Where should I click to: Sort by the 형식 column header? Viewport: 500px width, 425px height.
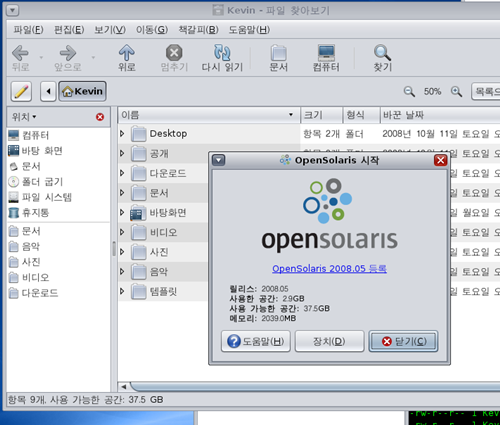click(362, 115)
